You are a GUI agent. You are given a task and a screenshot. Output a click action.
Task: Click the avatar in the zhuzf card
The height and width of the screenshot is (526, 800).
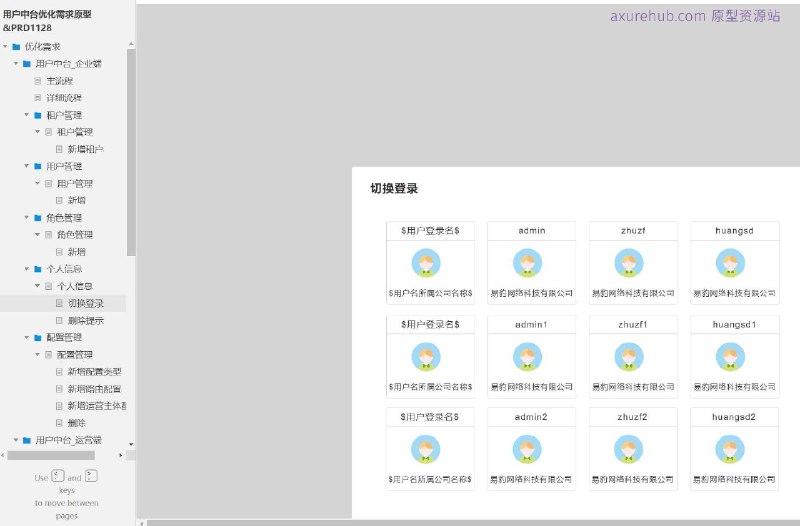629,263
